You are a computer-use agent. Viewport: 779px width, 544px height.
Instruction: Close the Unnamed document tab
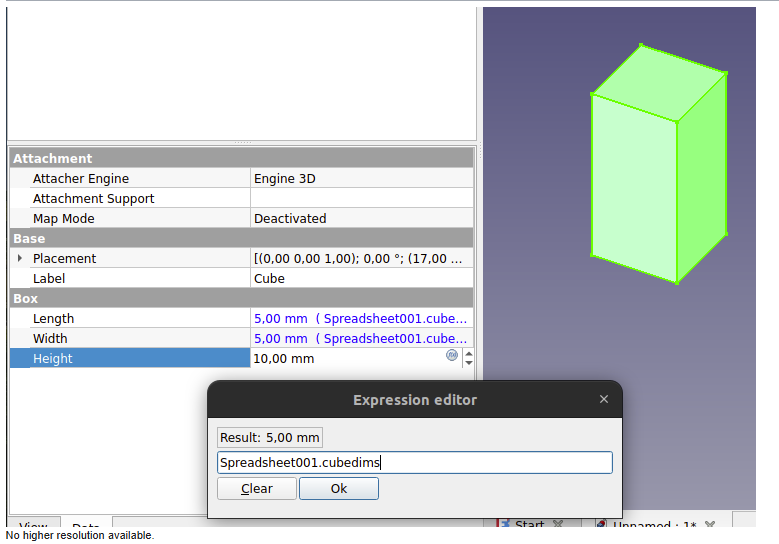[x=710, y=524]
